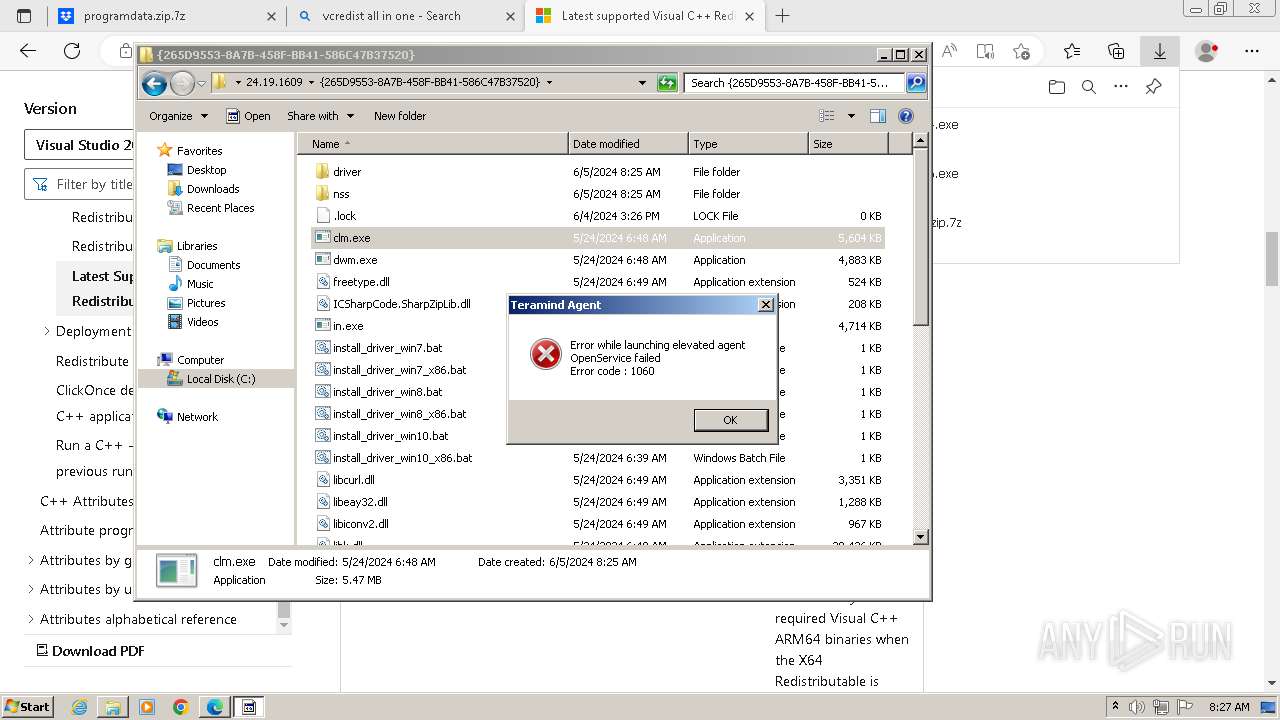Switch to Latest supported Visual C++ tab
The height and width of the screenshot is (720, 1280).
[x=644, y=16]
